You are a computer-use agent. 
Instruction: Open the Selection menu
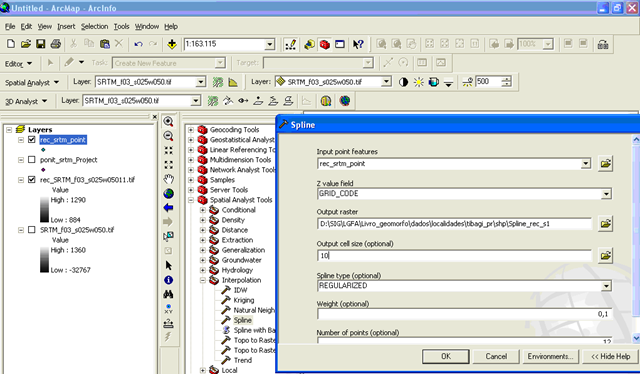(x=94, y=27)
